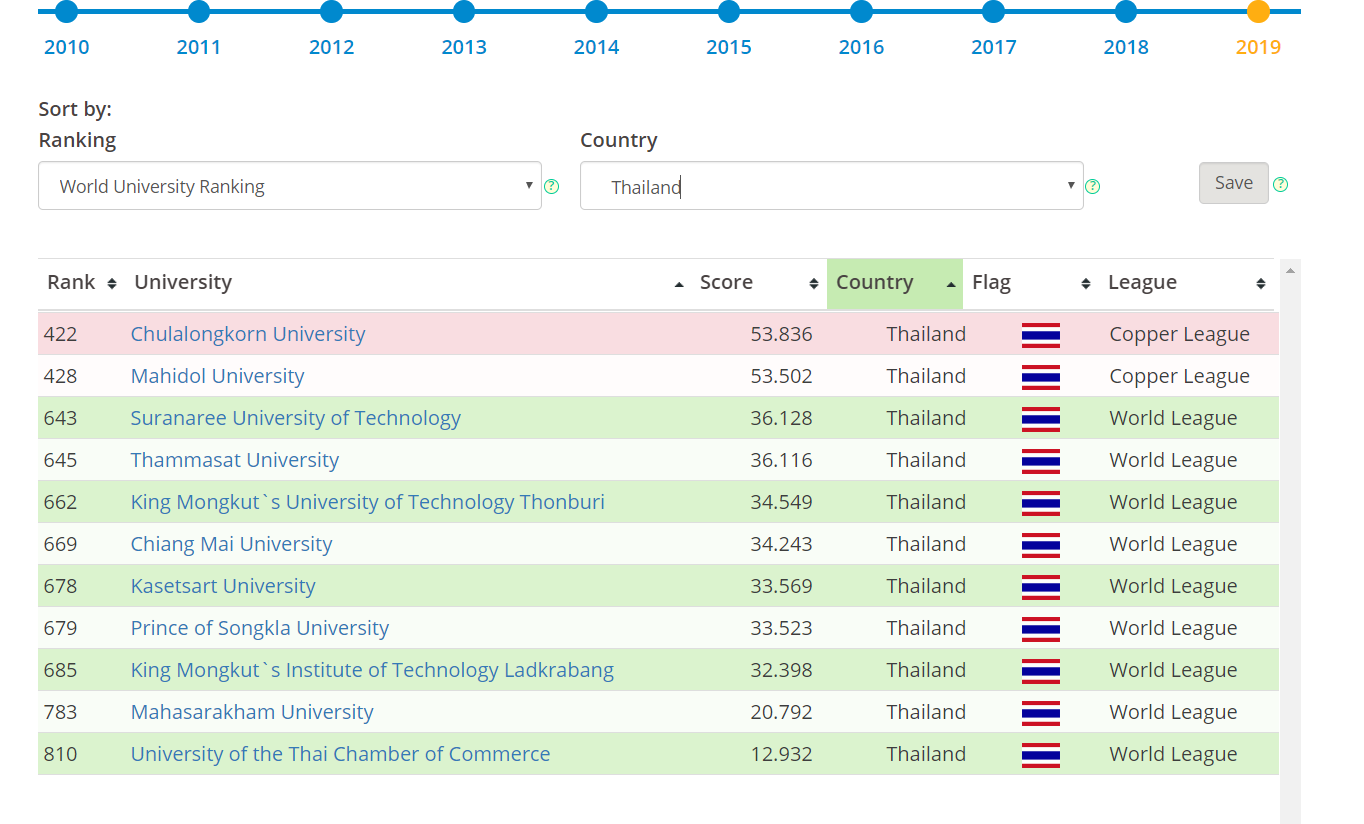Click Thailand flag in Mahasarakham University row
The image size is (1364, 824).
1041,713
